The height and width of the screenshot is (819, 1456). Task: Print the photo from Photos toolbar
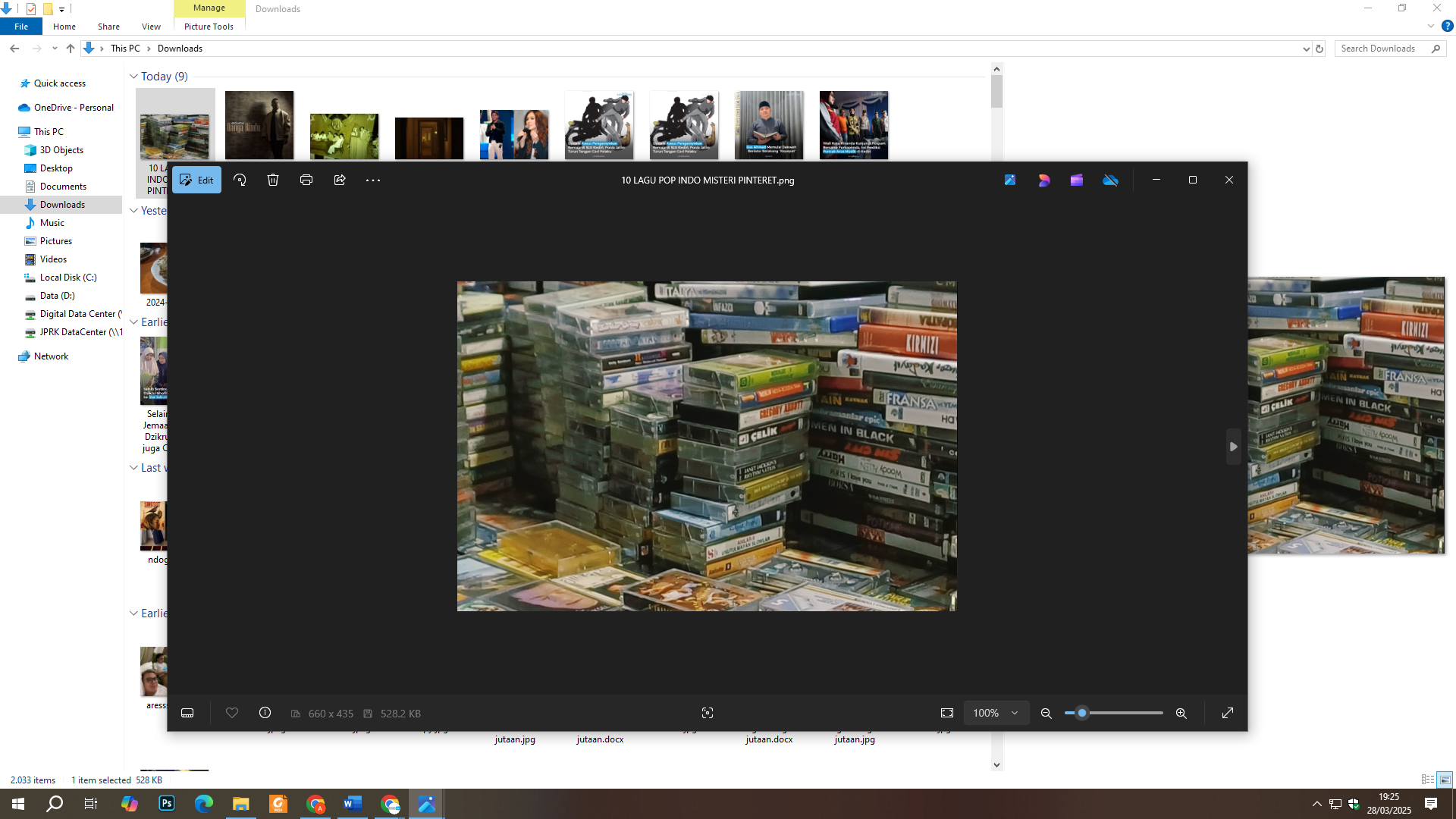coord(306,180)
